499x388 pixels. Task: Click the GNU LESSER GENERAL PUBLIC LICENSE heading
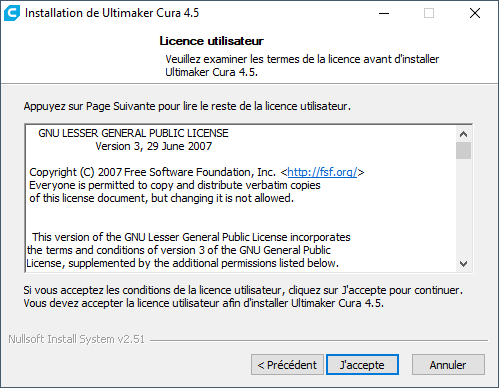tap(133, 133)
